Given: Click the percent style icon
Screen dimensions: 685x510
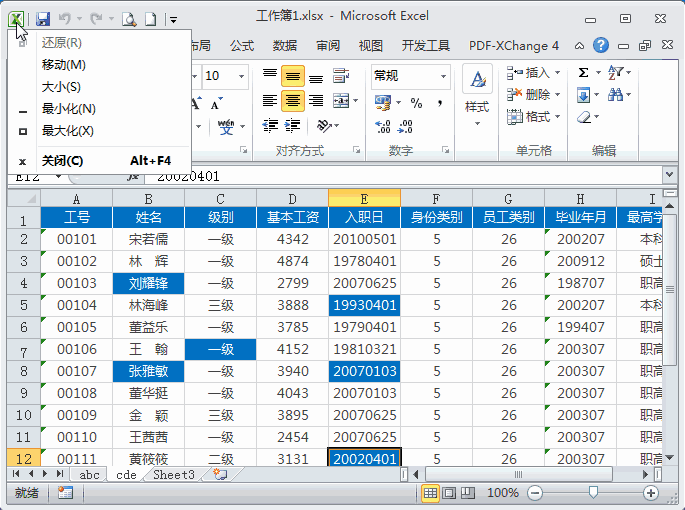Looking at the screenshot, I should (417, 103).
